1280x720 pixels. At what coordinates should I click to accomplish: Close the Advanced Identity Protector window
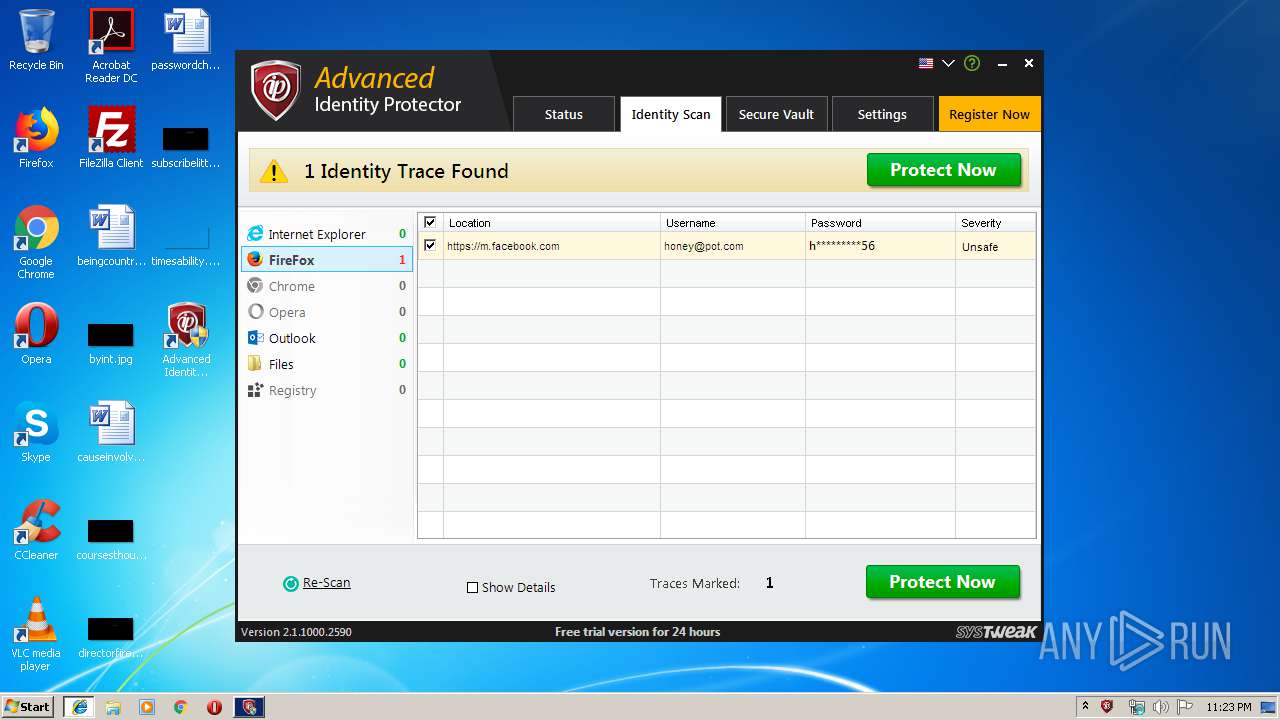[1028, 63]
